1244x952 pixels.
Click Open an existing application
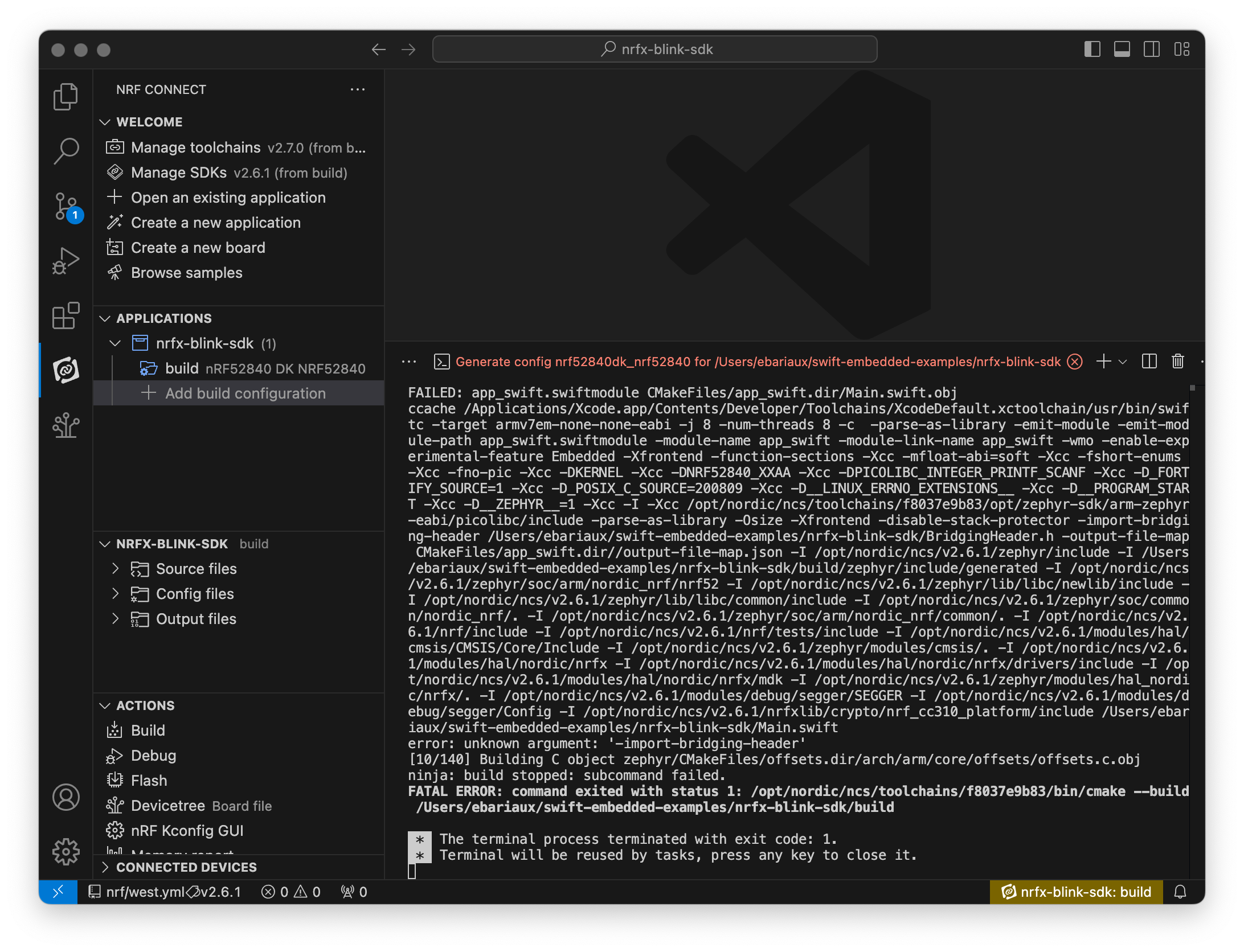tap(239, 198)
